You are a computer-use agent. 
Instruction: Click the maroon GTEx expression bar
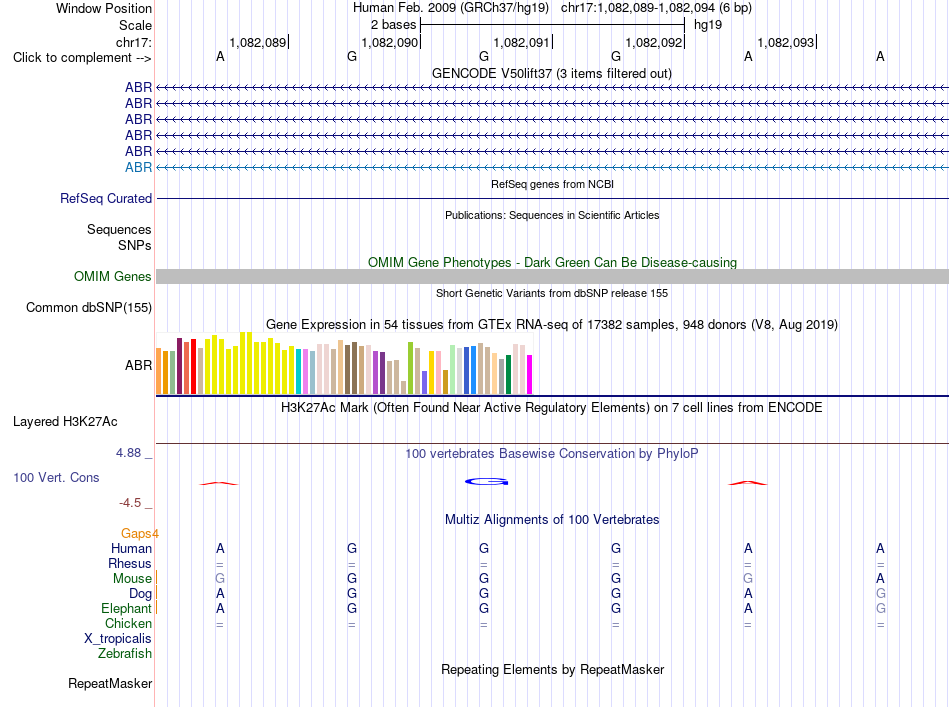(179, 366)
